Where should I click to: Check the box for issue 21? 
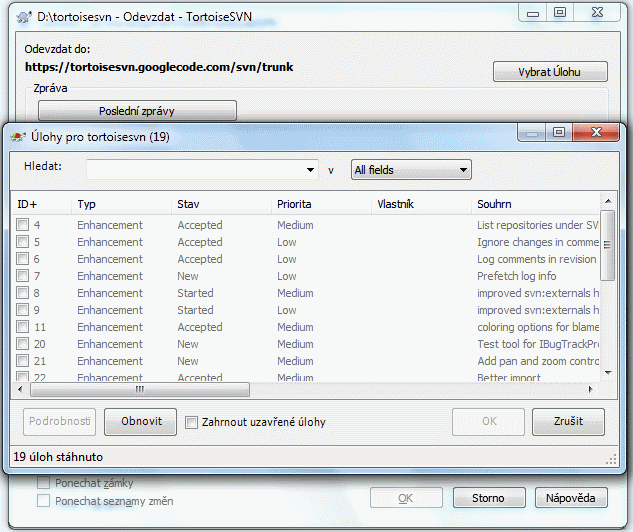pos(23,360)
